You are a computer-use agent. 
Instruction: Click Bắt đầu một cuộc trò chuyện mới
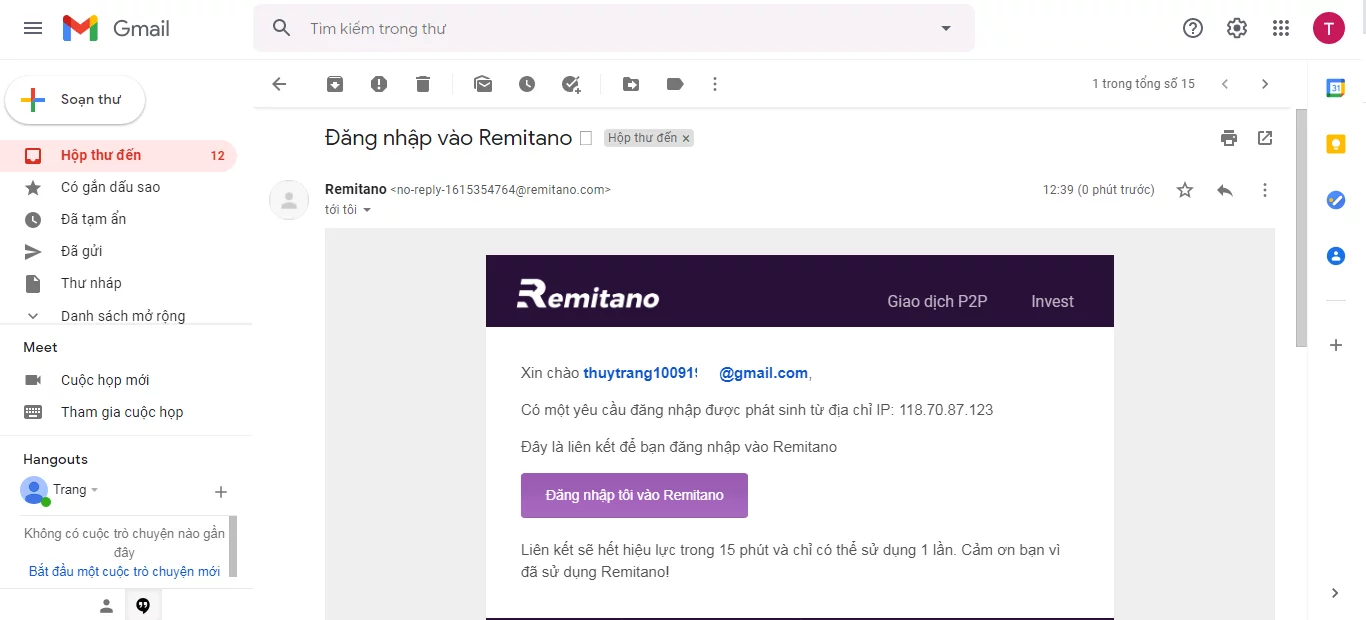(x=124, y=571)
